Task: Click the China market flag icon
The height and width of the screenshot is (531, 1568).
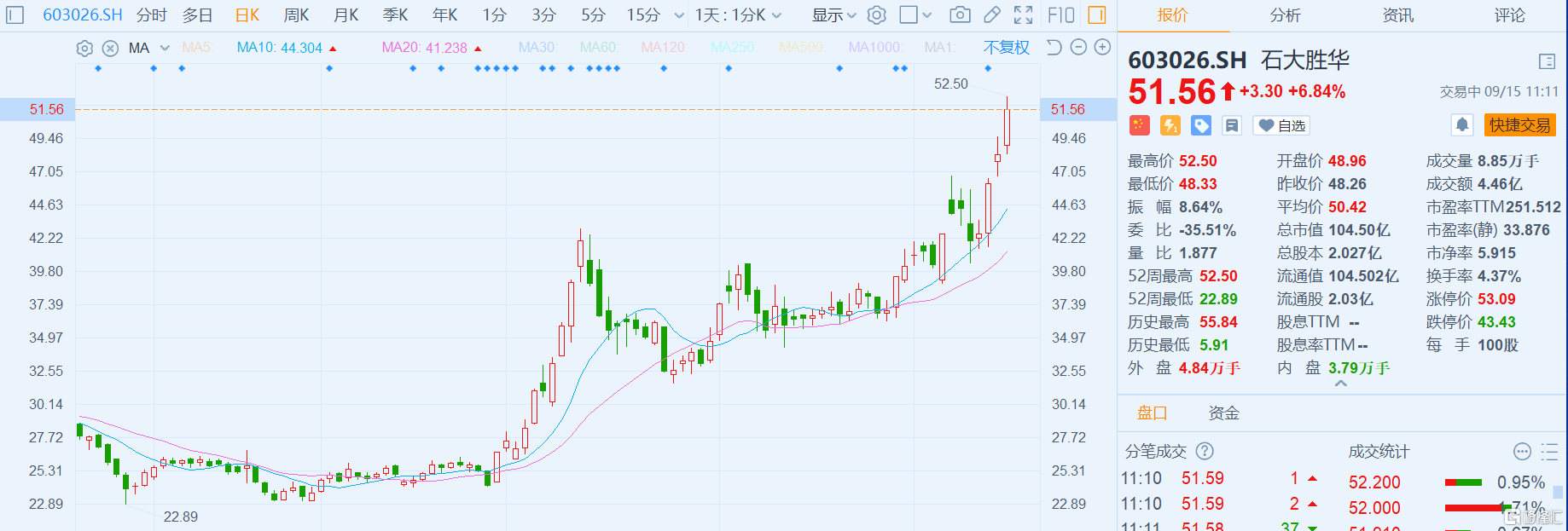Action: point(1139,125)
